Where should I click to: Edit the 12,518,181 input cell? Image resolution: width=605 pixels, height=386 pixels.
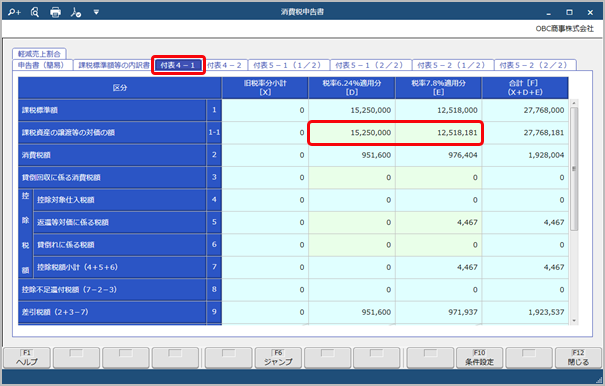coord(438,133)
